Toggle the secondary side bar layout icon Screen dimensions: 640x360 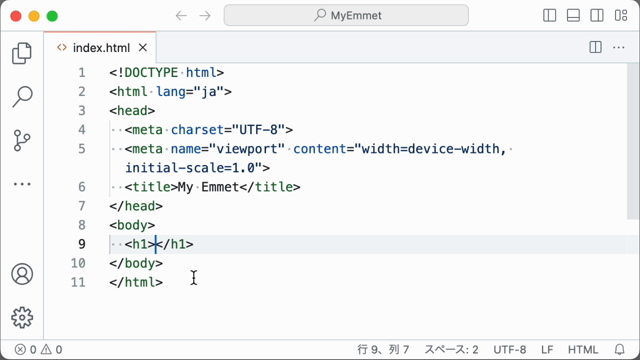(597, 16)
